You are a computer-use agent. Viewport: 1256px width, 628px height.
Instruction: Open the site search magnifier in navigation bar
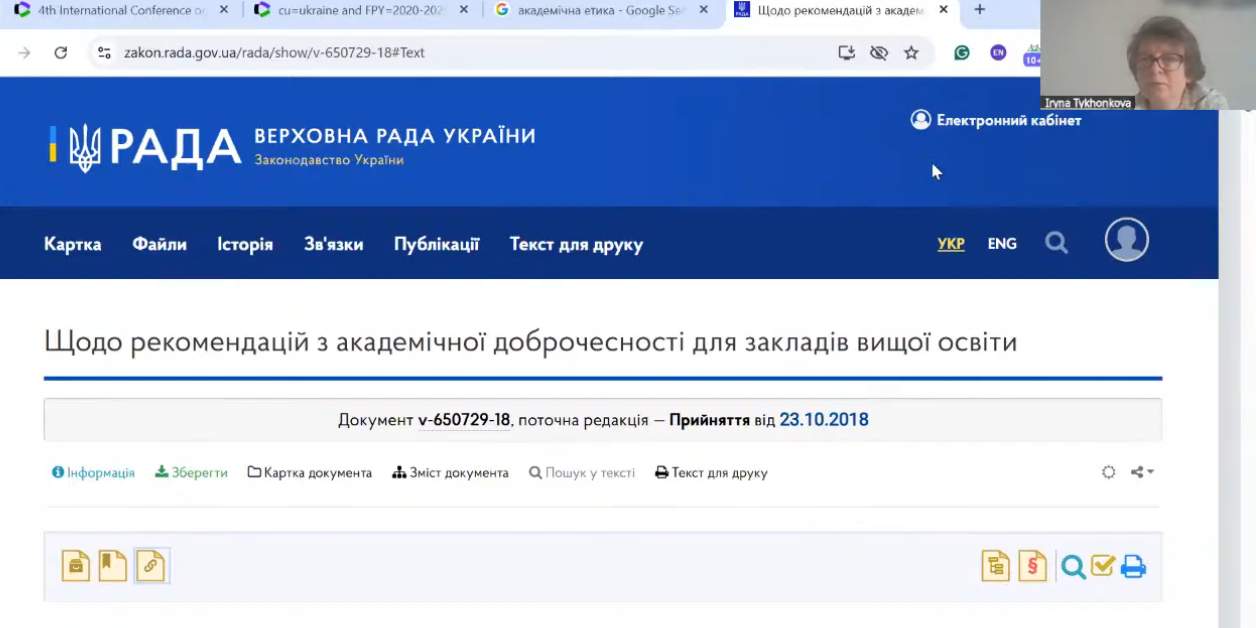pyautogui.click(x=1056, y=243)
